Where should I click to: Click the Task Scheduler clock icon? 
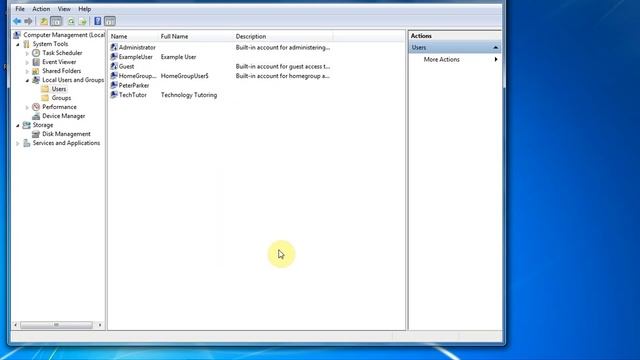(36, 53)
